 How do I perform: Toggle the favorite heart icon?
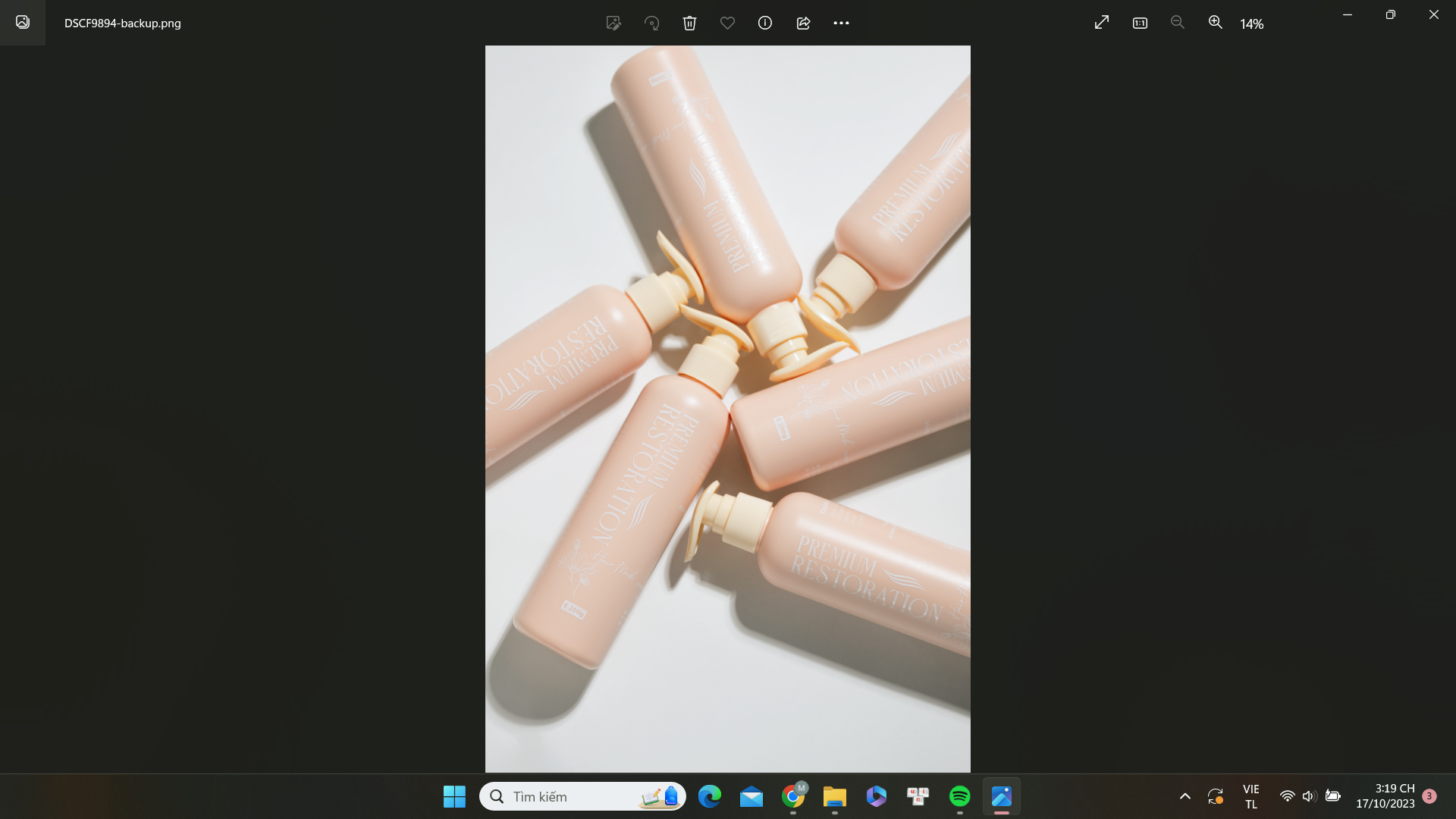(x=727, y=23)
